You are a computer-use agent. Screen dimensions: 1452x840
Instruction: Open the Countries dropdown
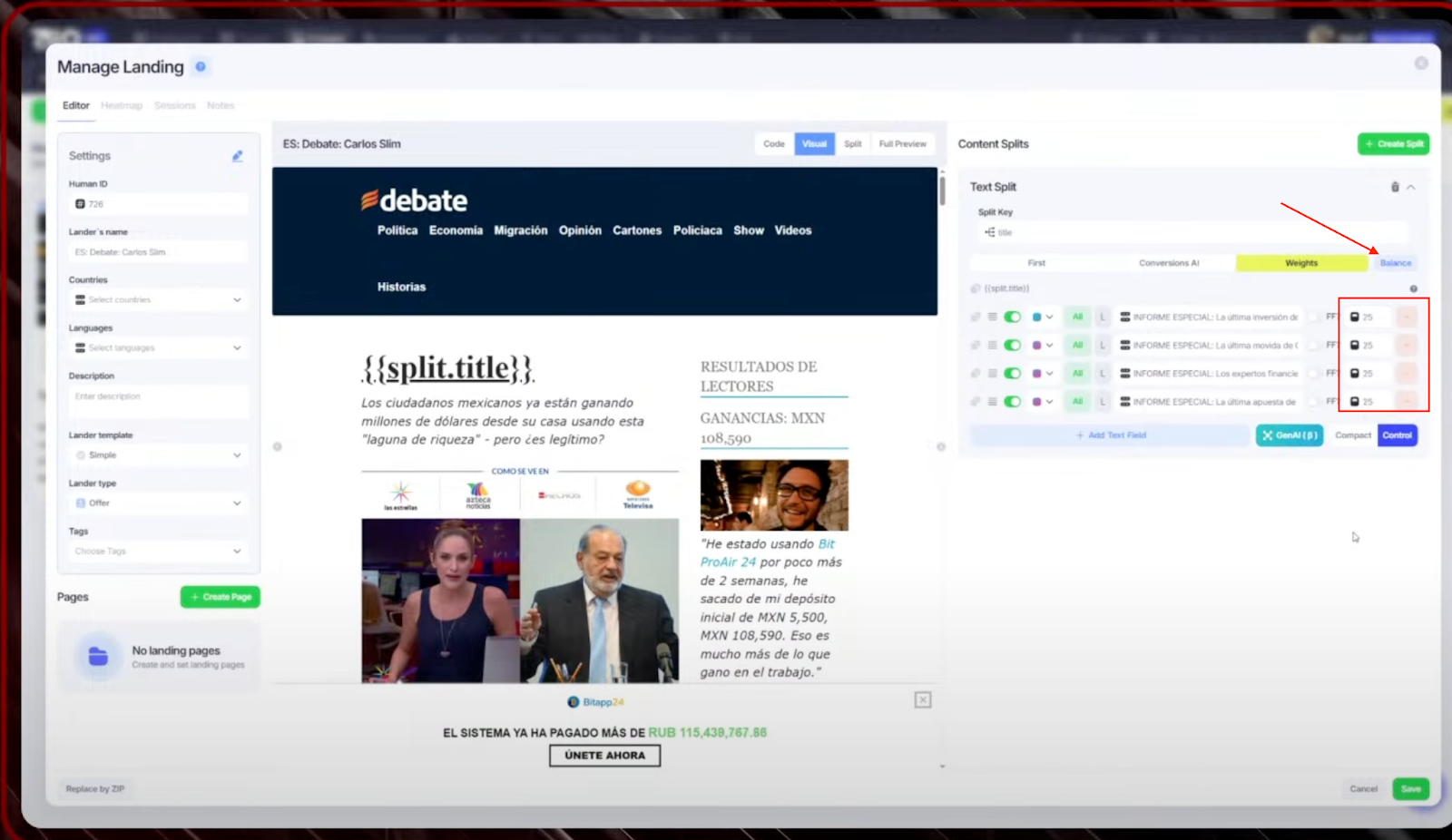tap(158, 300)
